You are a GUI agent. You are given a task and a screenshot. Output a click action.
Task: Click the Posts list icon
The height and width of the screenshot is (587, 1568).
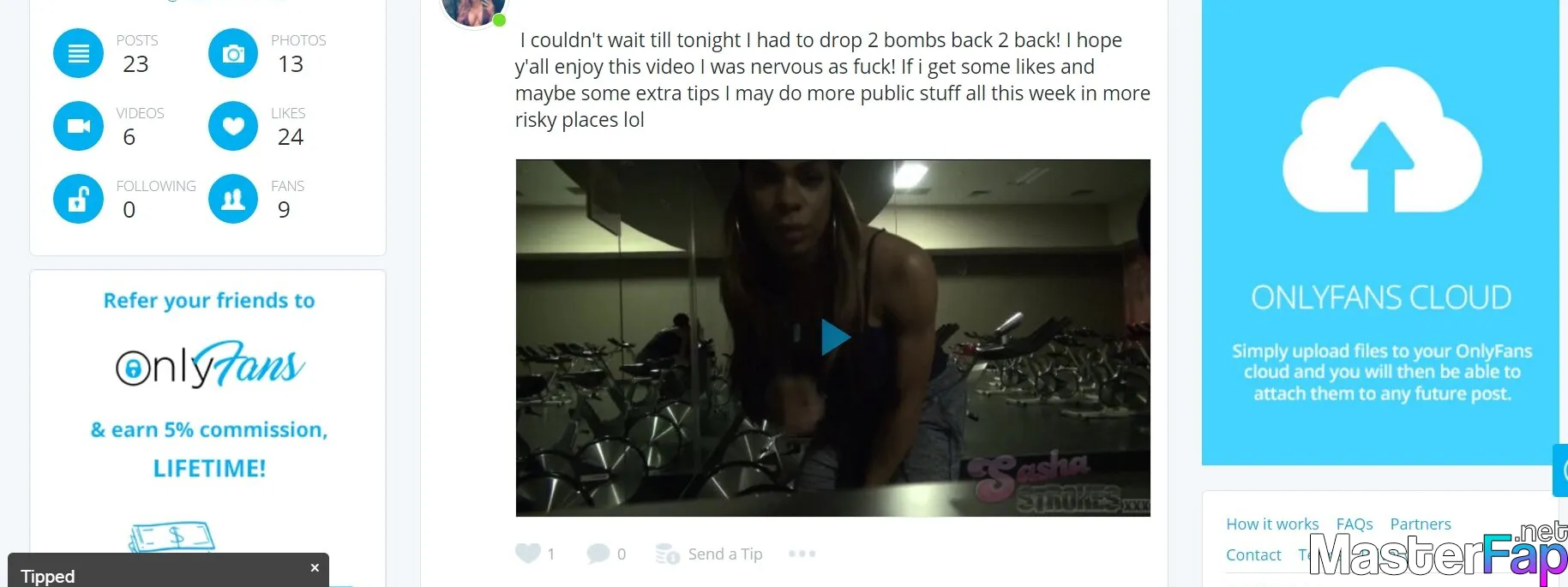pyautogui.click(x=78, y=53)
